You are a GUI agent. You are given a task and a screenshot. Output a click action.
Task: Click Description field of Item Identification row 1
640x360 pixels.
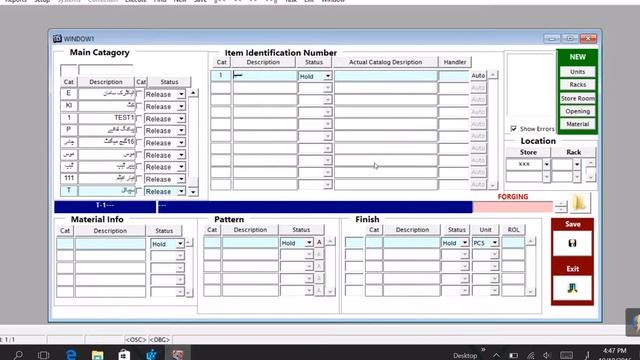264,76
